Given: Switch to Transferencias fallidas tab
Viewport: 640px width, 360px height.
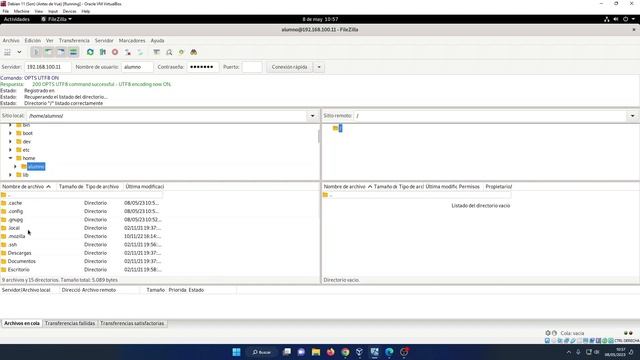Looking at the screenshot, I should pyautogui.click(x=70, y=323).
